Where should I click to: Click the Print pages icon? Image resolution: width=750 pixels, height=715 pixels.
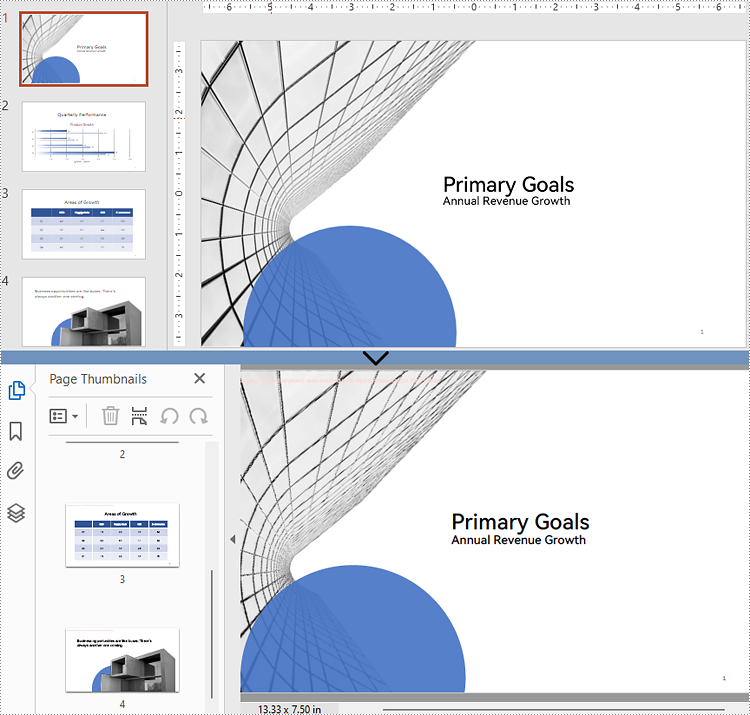coord(139,416)
